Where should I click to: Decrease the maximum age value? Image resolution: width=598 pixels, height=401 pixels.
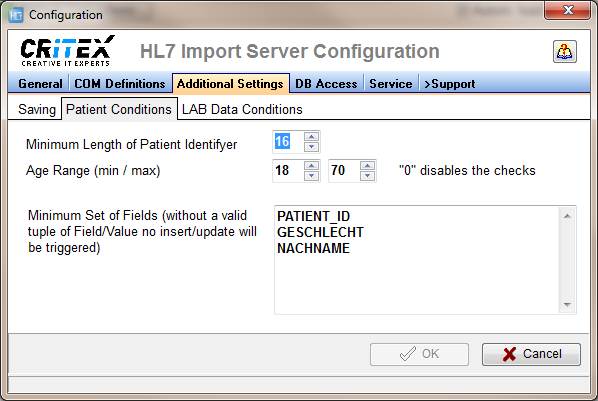click(x=367, y=175)
